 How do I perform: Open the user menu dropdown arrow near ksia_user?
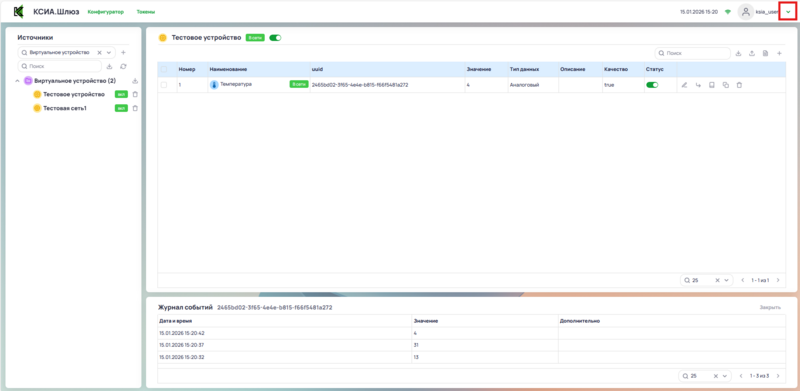click(788, 11)
